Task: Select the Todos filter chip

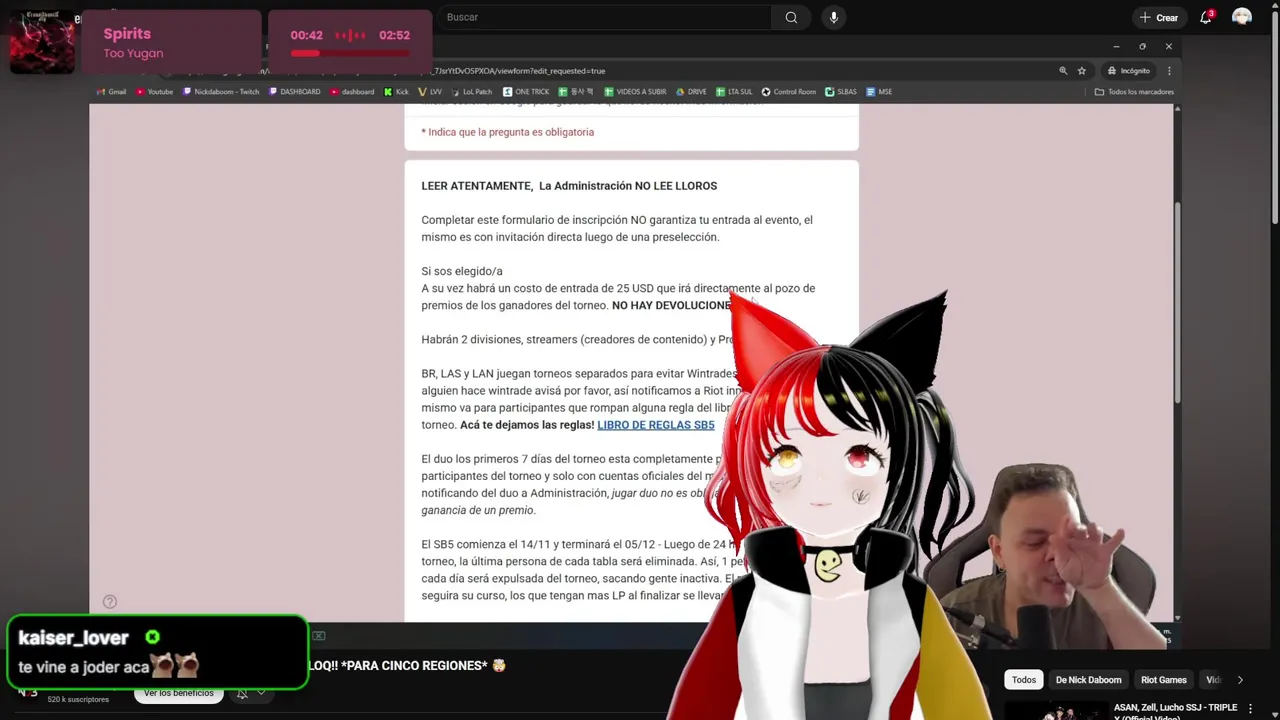Action: coord(1023,680)
